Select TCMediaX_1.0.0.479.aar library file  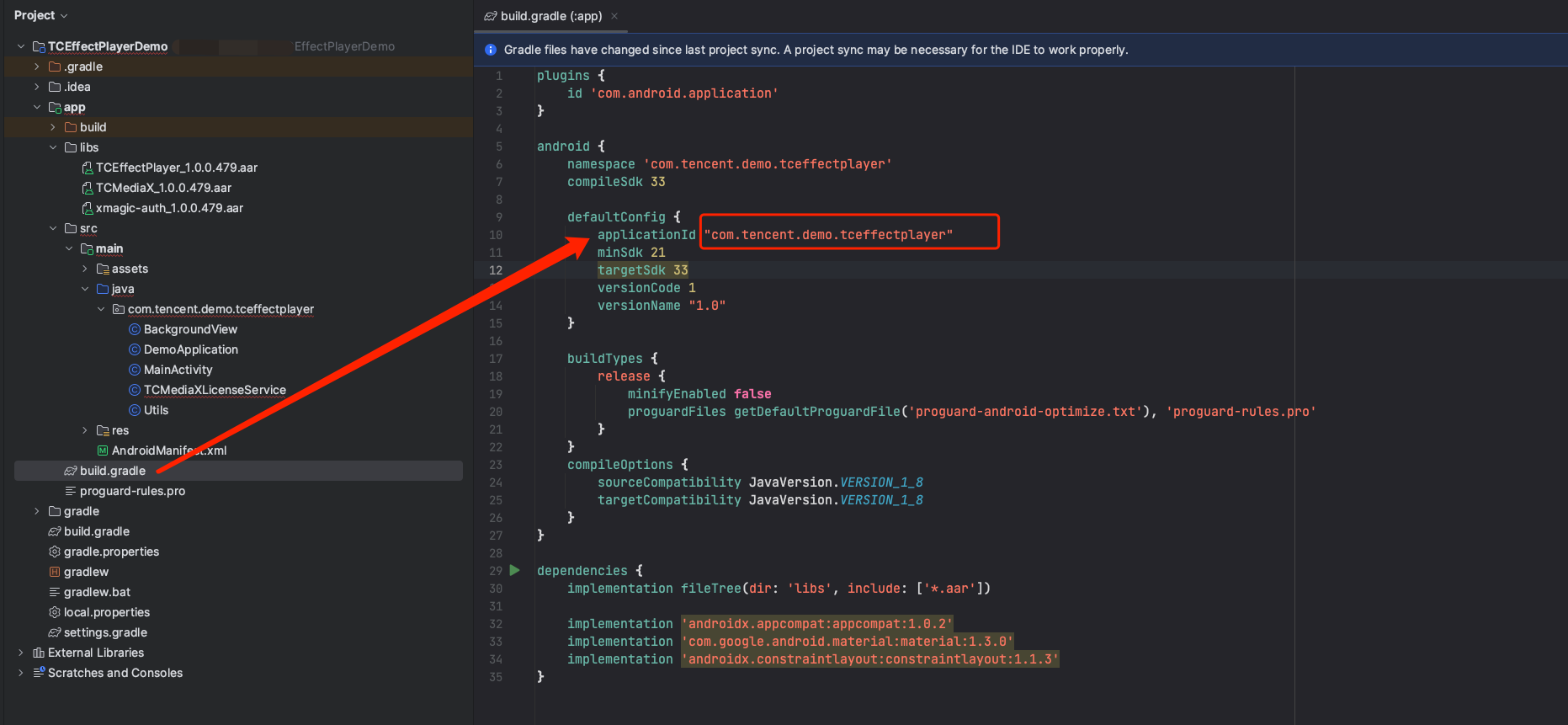point(163,188)
